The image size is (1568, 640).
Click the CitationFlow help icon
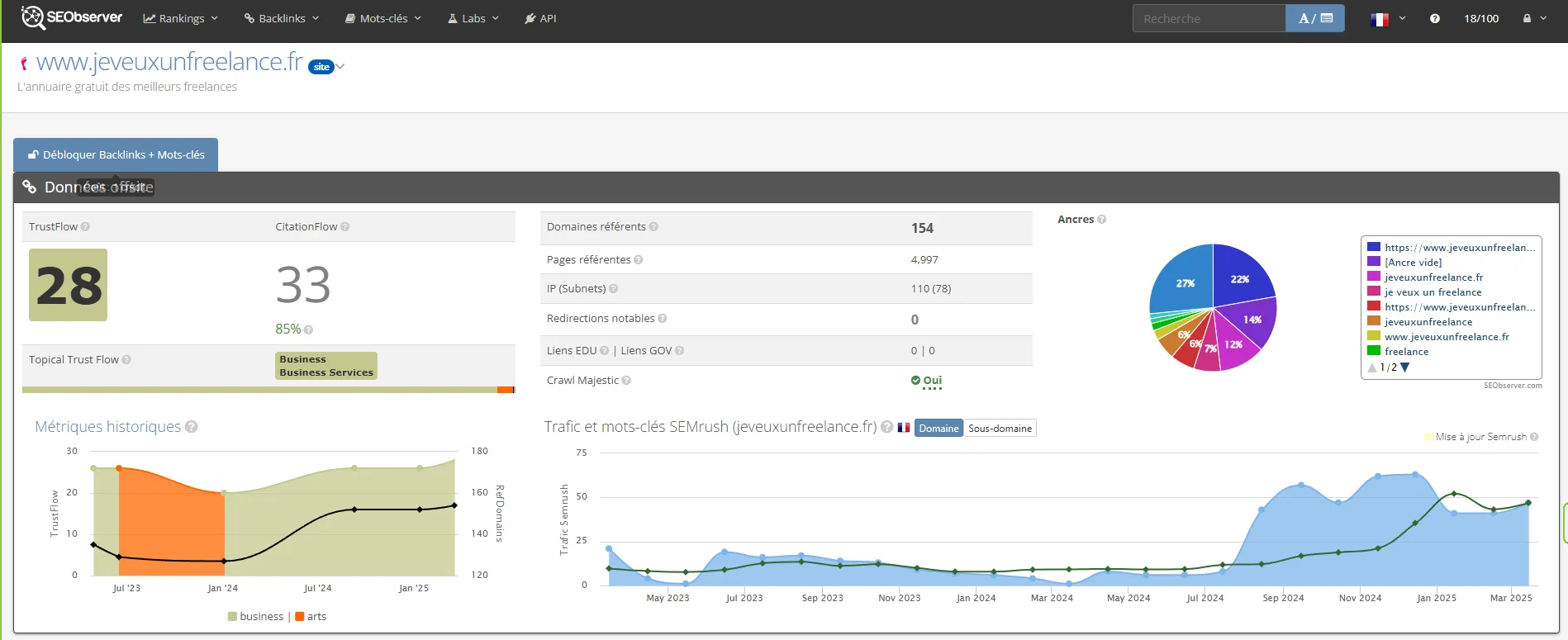(345, 227)
